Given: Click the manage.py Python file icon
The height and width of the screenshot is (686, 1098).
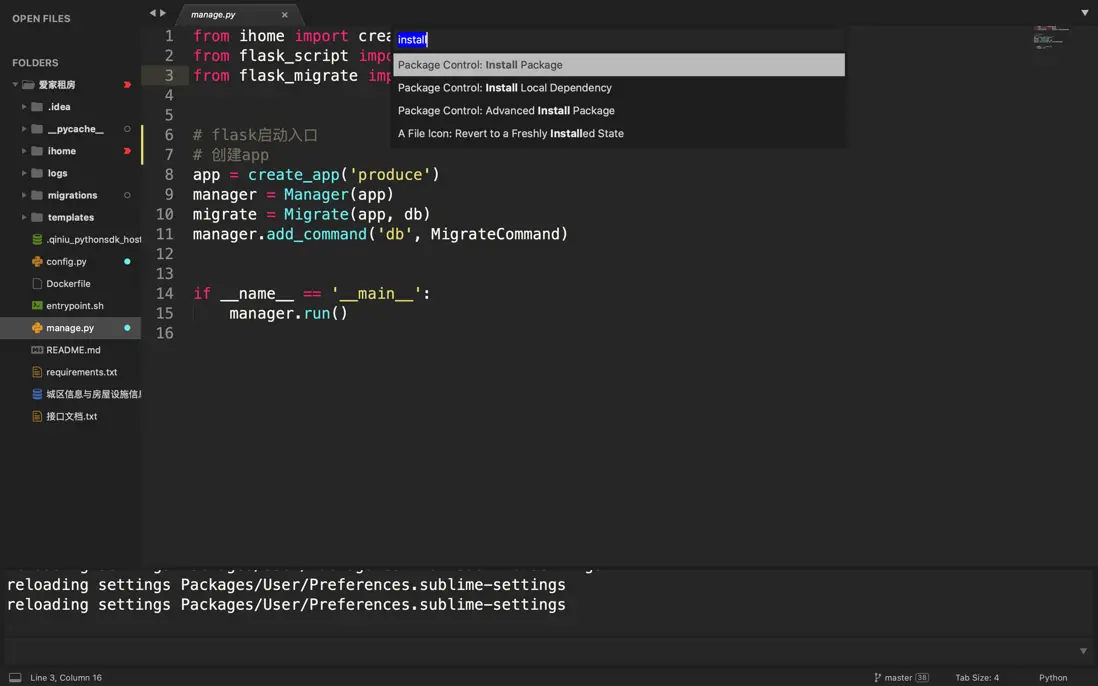Looking at the screenshot, I should (37, 328).
